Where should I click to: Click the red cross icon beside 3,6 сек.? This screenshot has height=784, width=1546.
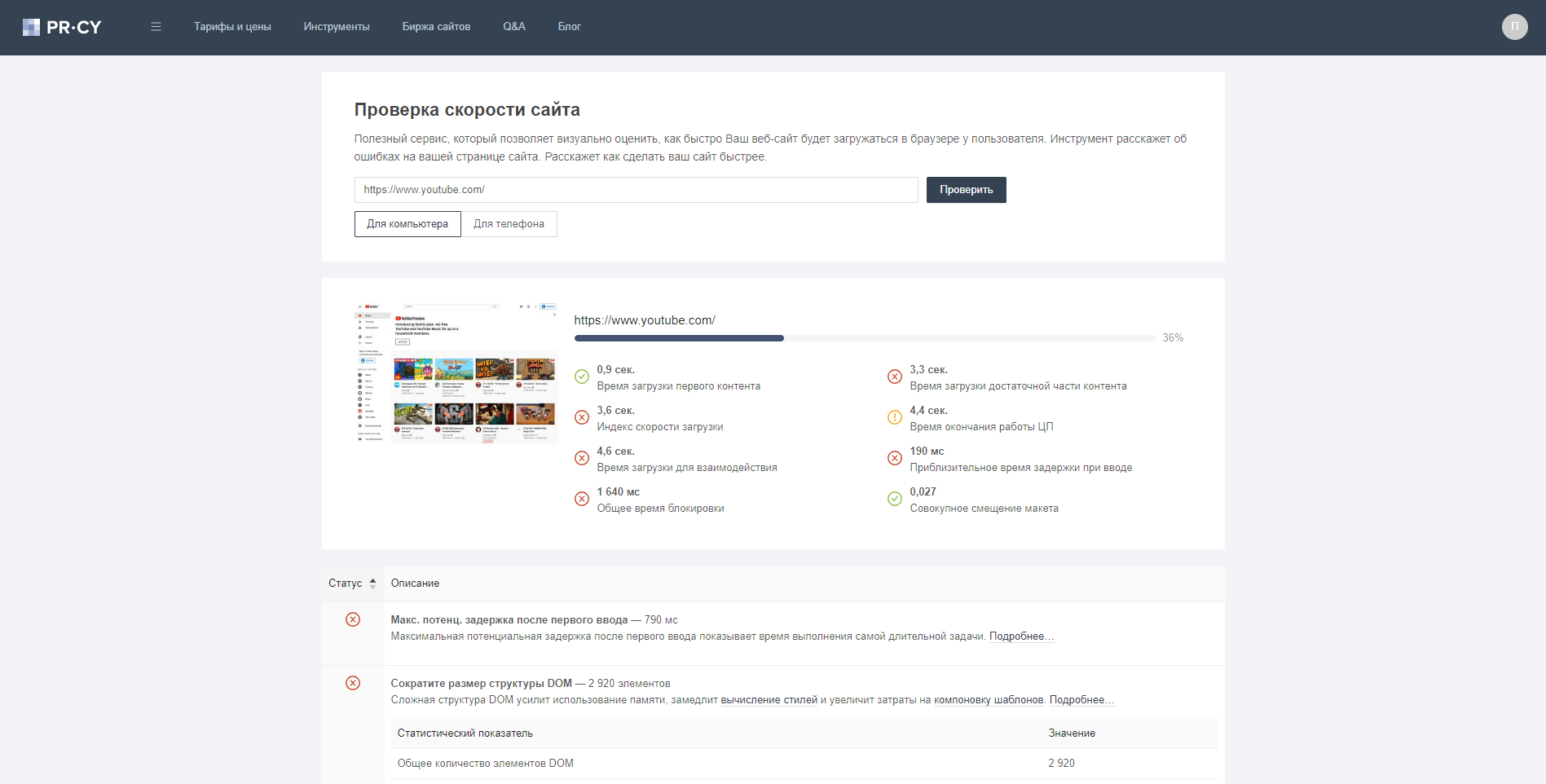coord(582,417)
